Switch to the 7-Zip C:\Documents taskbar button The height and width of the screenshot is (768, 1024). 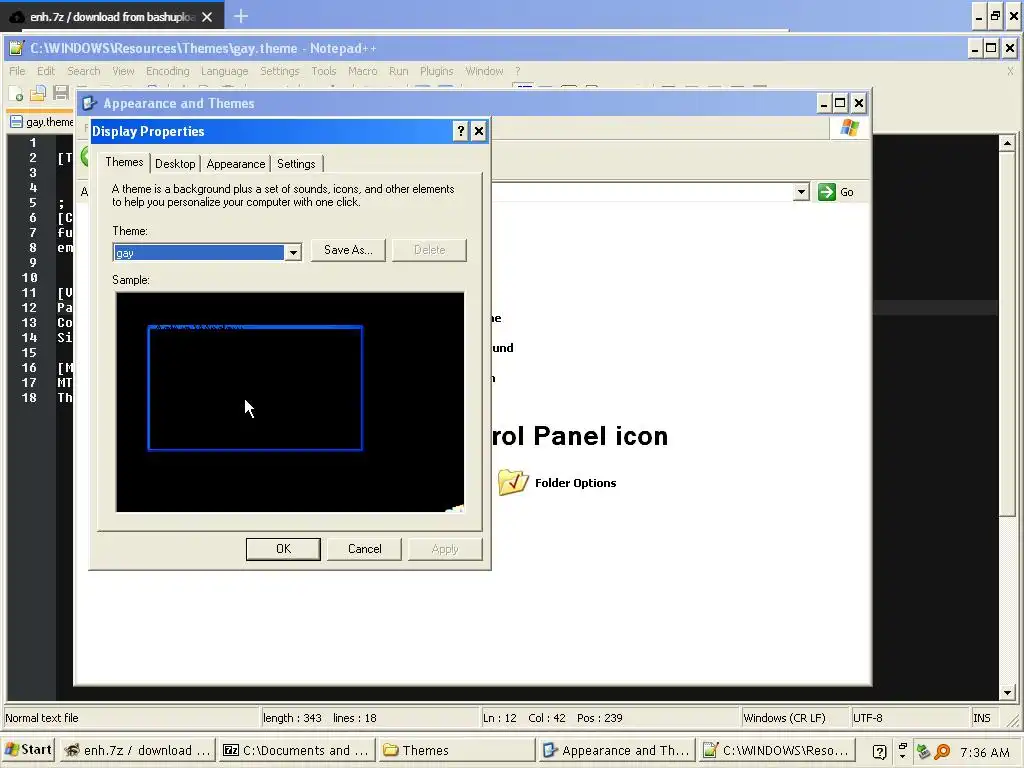point(298,750)
